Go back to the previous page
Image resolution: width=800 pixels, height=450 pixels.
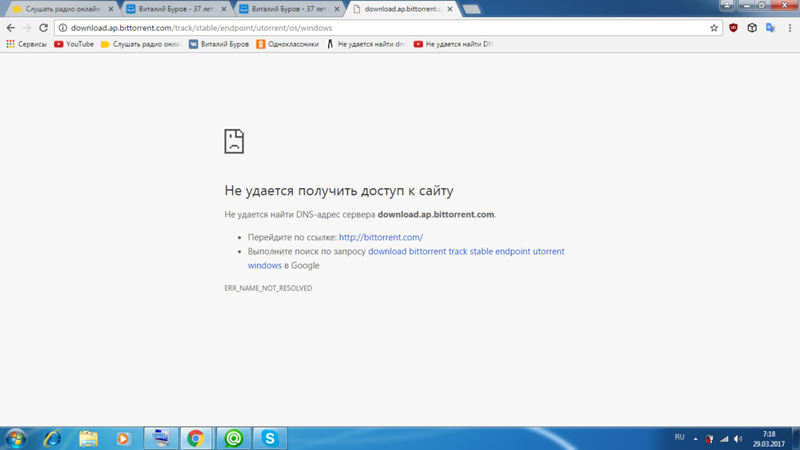point(11,28)
